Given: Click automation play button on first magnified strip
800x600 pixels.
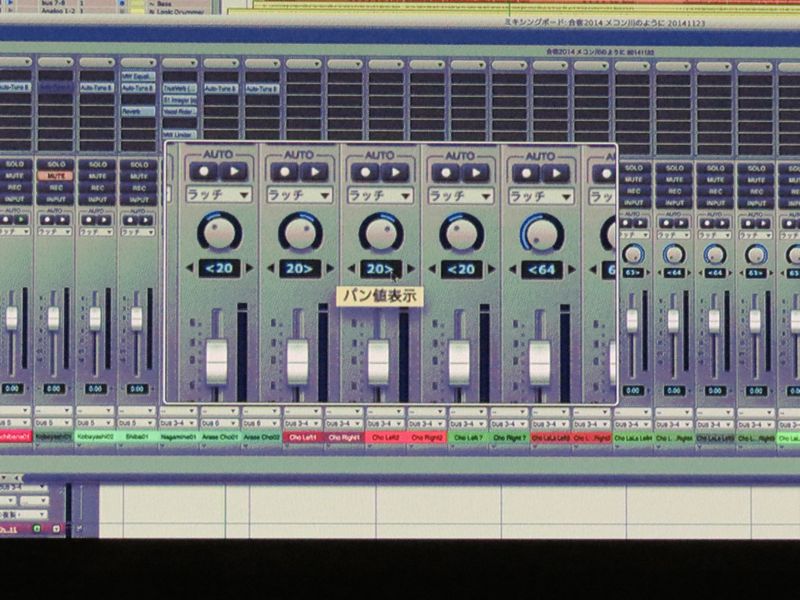Looking at the screenshot, I should [234, 171].
